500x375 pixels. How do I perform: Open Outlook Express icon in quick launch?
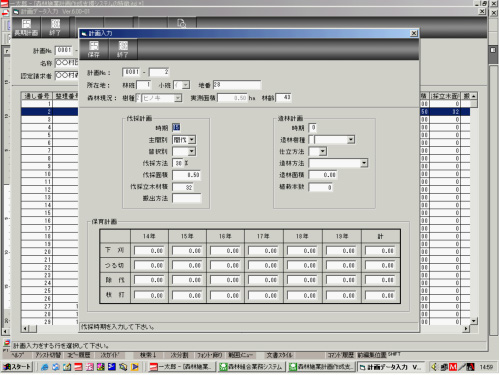point(56,367)
